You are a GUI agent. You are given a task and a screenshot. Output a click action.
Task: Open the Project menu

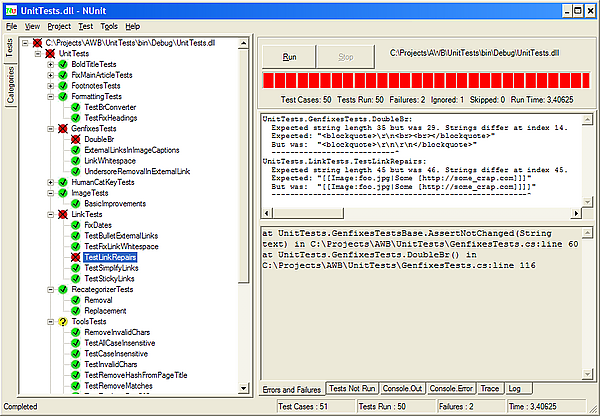tap(59, 25)
